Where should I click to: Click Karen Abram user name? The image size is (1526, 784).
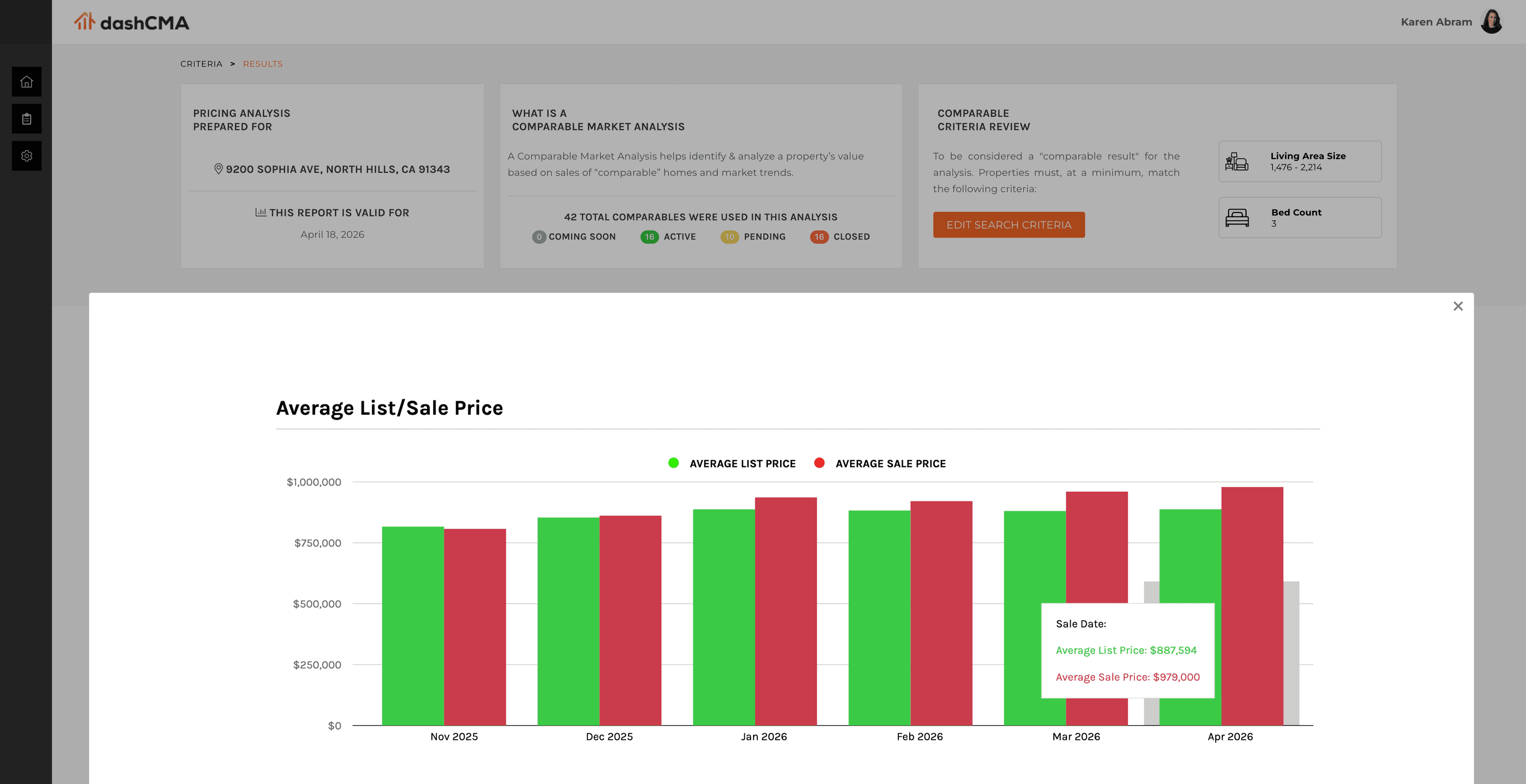pyautogui.click(x=1436, y=22)
